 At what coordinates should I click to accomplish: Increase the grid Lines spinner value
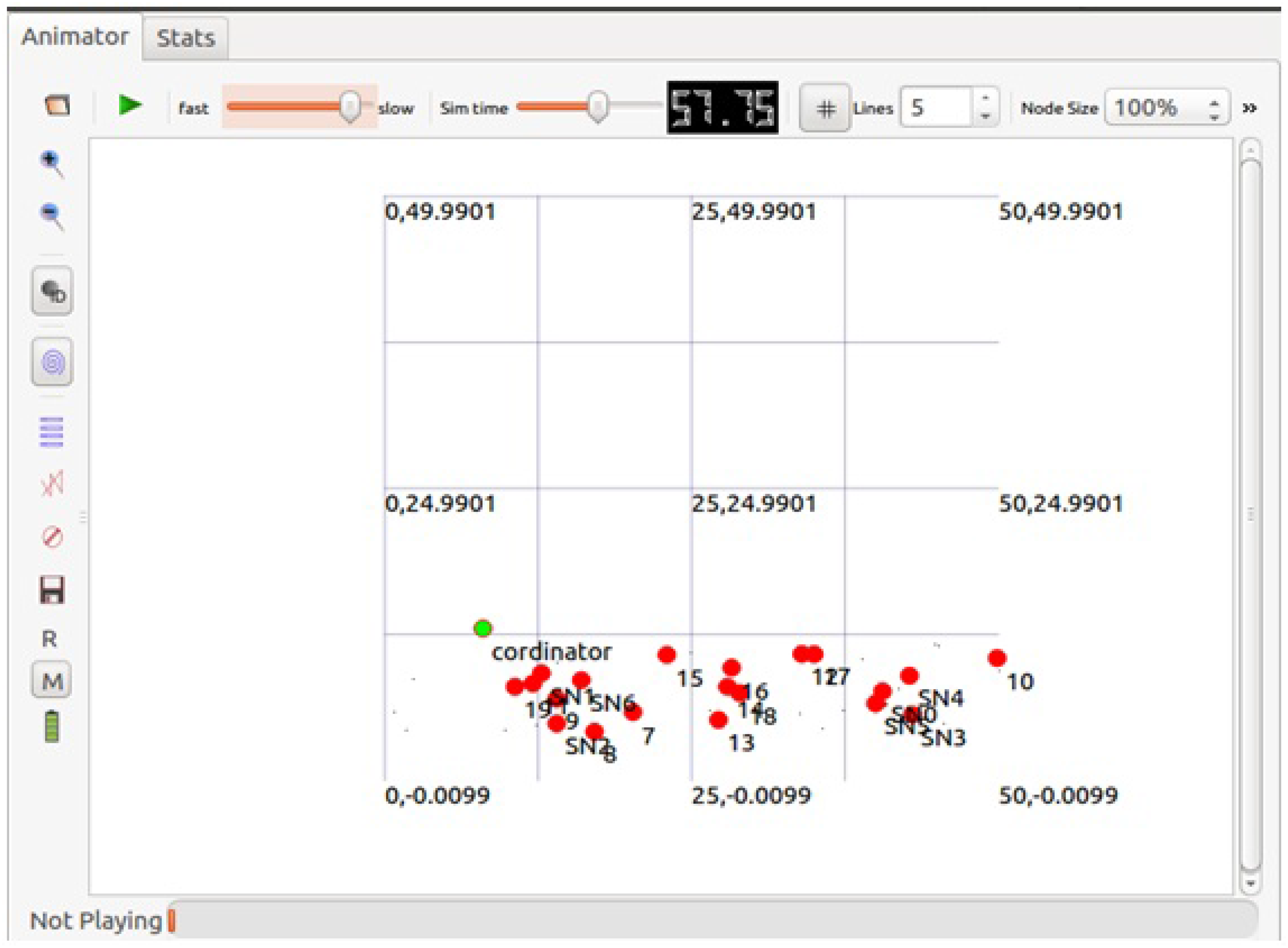[985, 98]
